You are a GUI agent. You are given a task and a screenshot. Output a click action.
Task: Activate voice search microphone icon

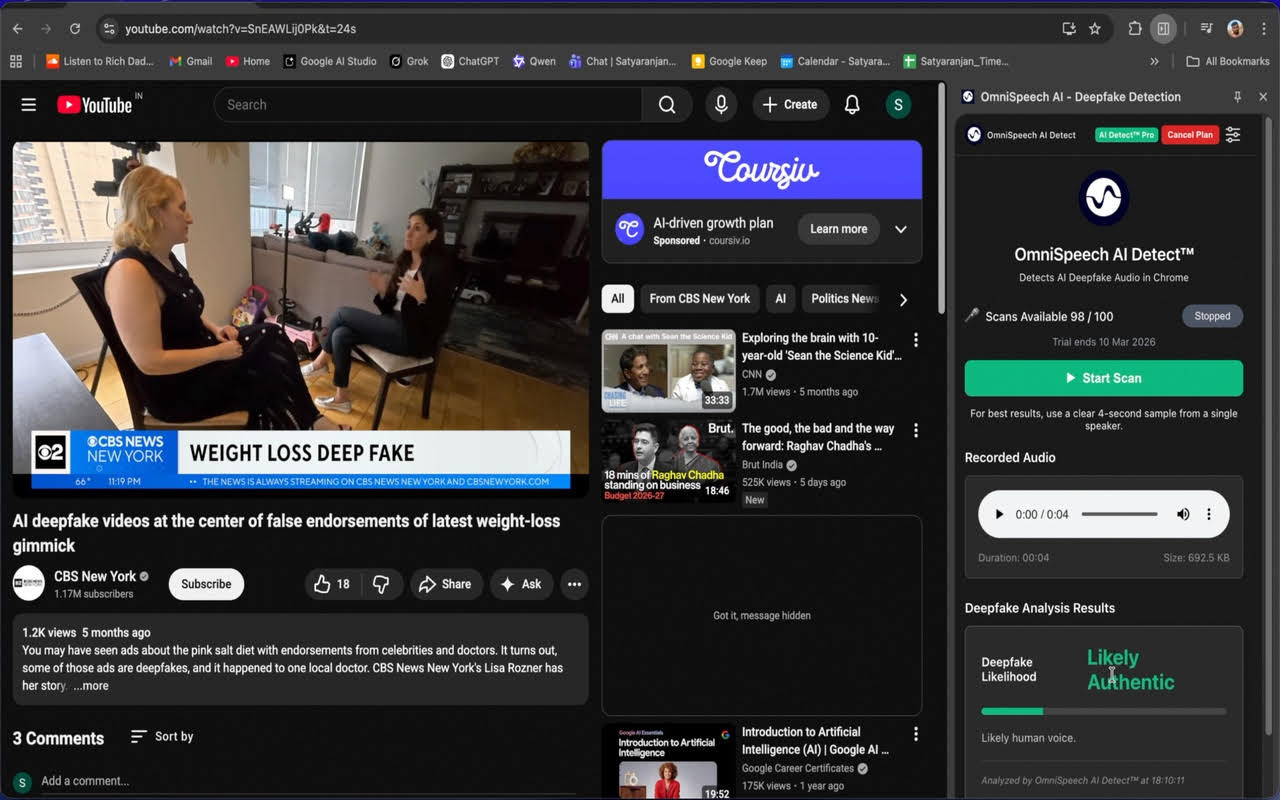click(x=720, y=105)
